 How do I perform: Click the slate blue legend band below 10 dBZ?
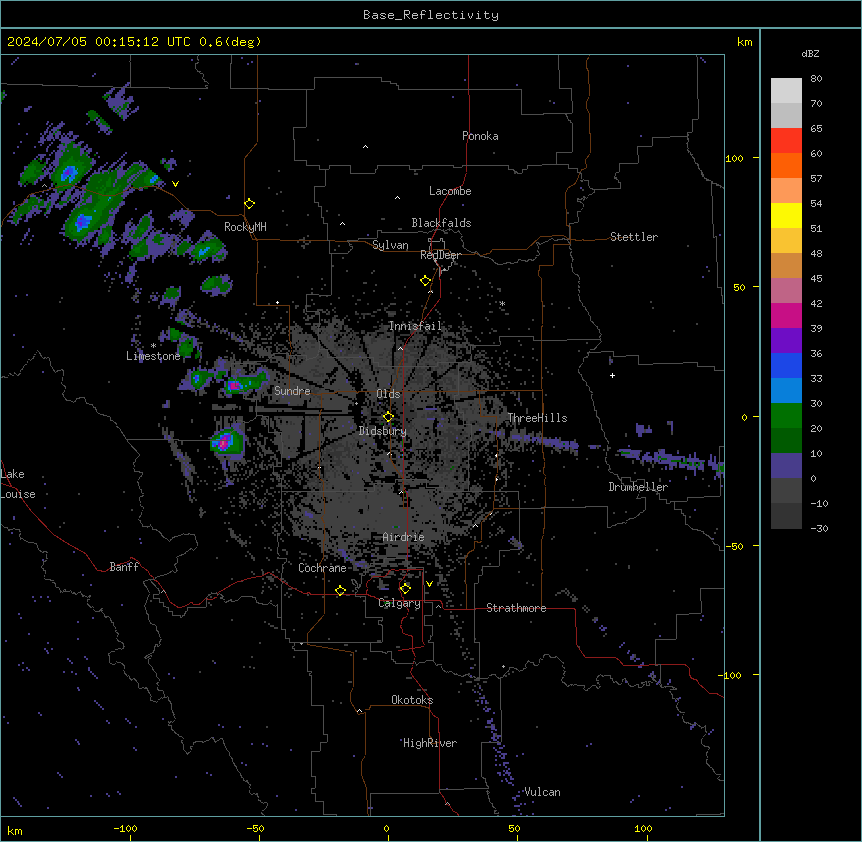[x=786, y=466]
